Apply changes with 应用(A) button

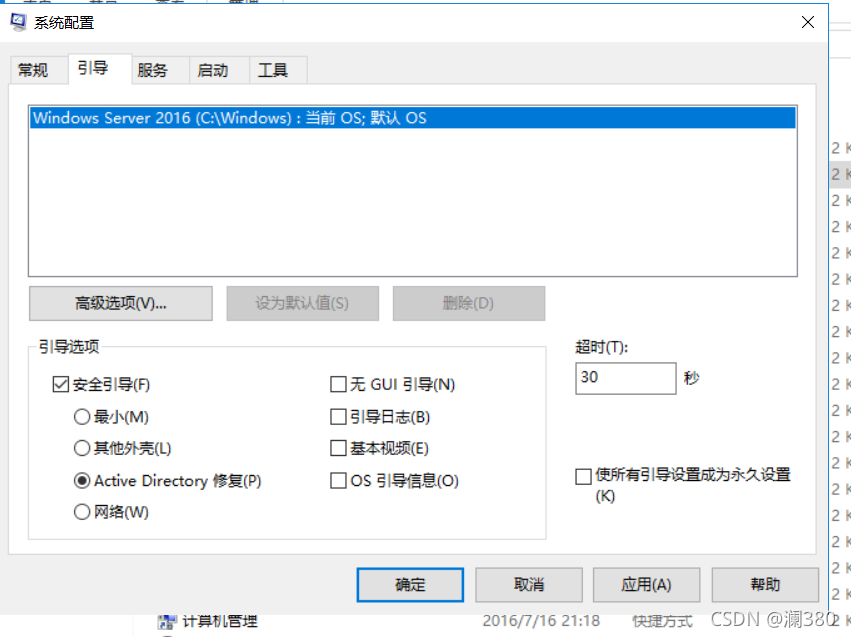click(646, 585)
